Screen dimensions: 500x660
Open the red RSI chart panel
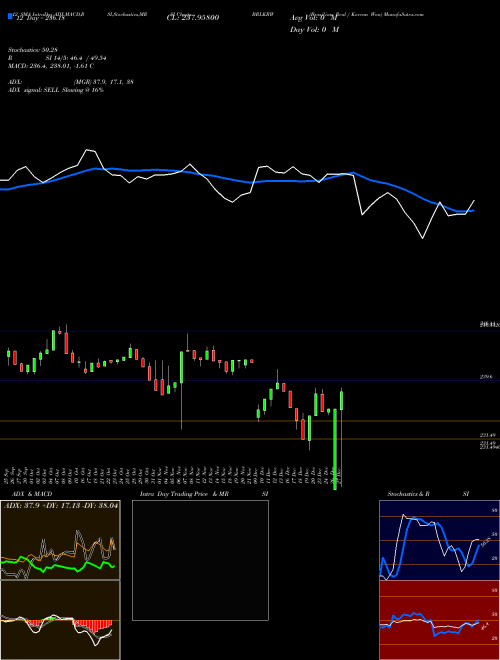coord(439,620)
